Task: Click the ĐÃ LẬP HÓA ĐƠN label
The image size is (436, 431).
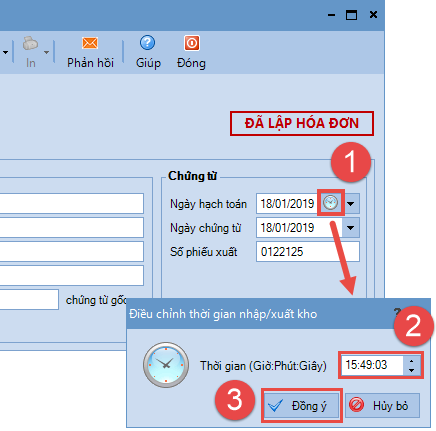Action: 302,123
